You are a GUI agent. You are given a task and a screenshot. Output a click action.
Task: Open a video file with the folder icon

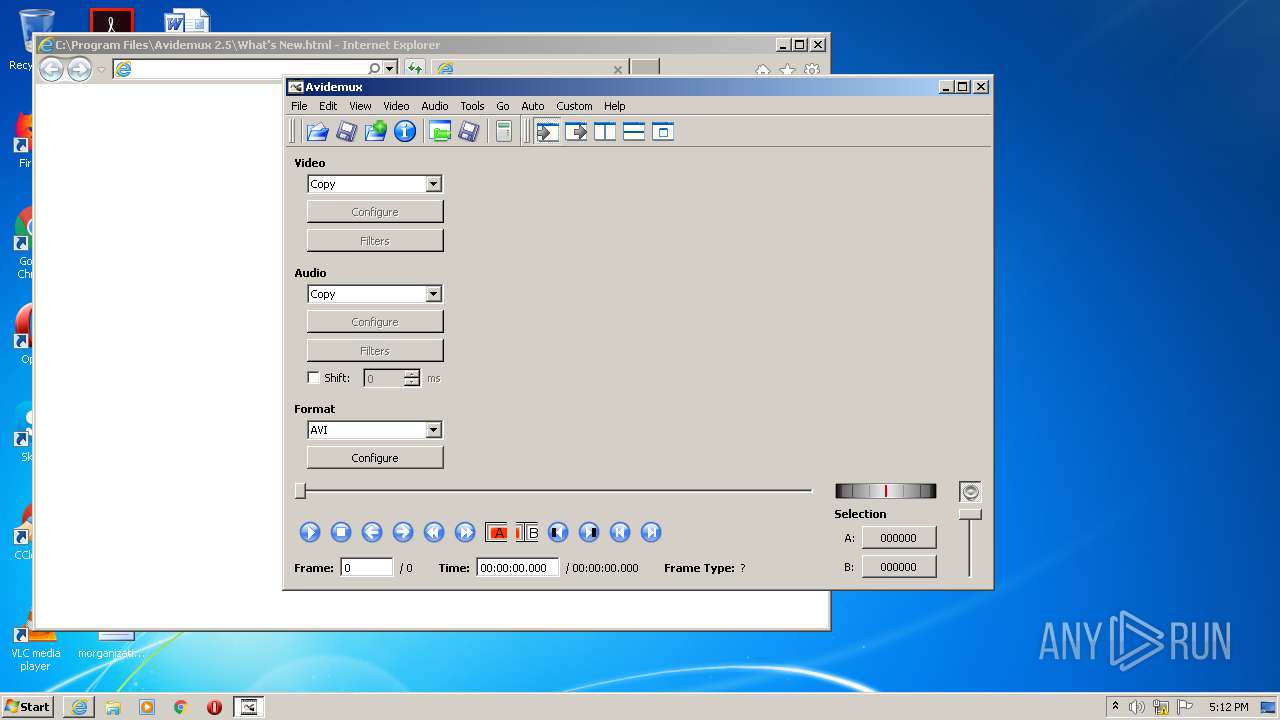click(x=317, y=131)
